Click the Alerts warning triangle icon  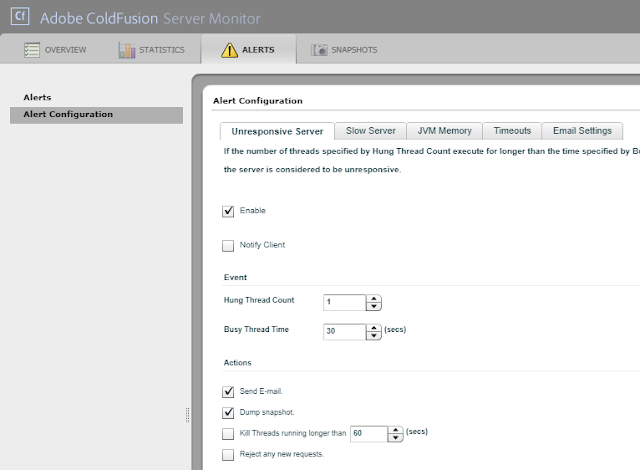click(x=229, y=50)
